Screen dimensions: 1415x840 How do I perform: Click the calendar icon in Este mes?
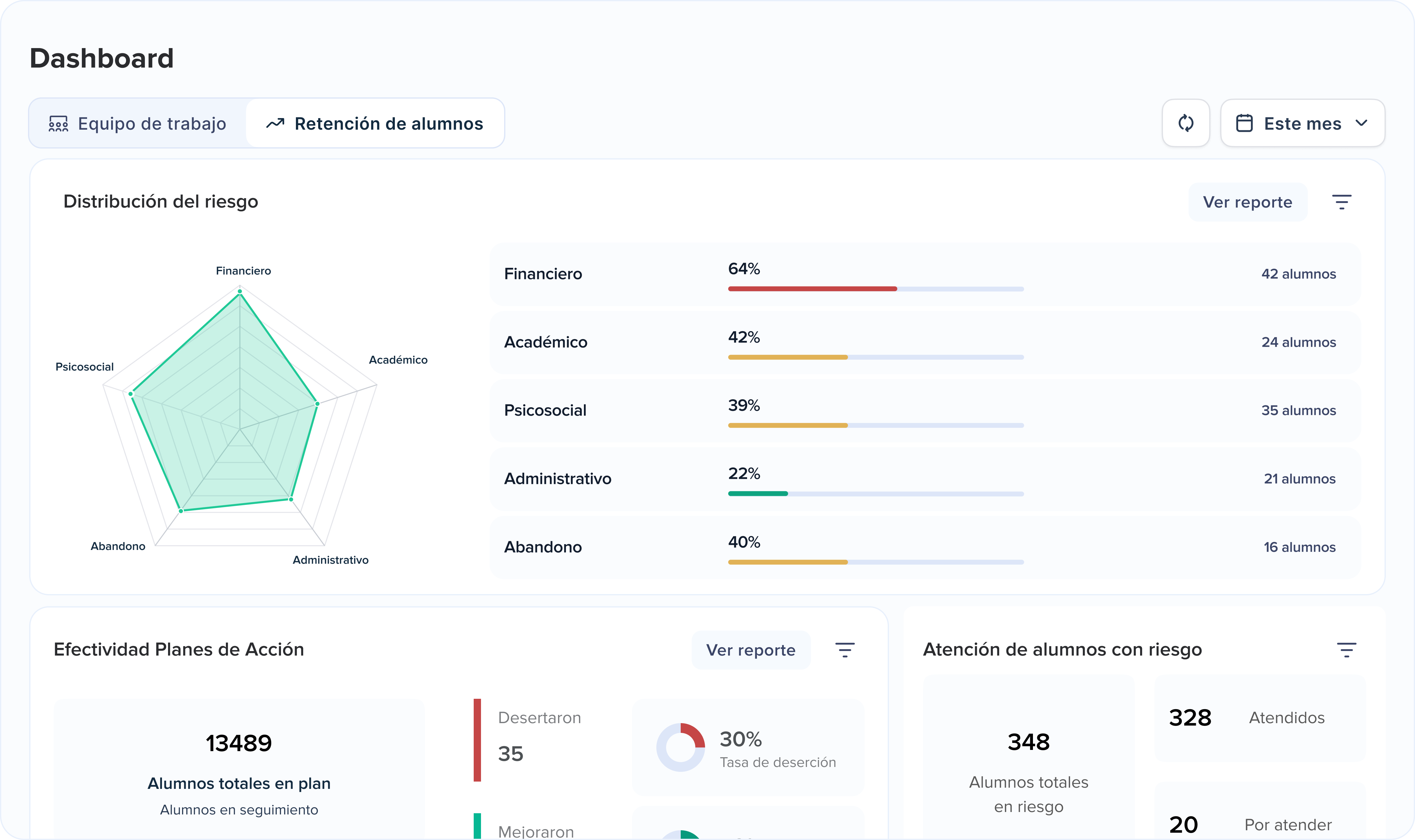(1244, 123)
